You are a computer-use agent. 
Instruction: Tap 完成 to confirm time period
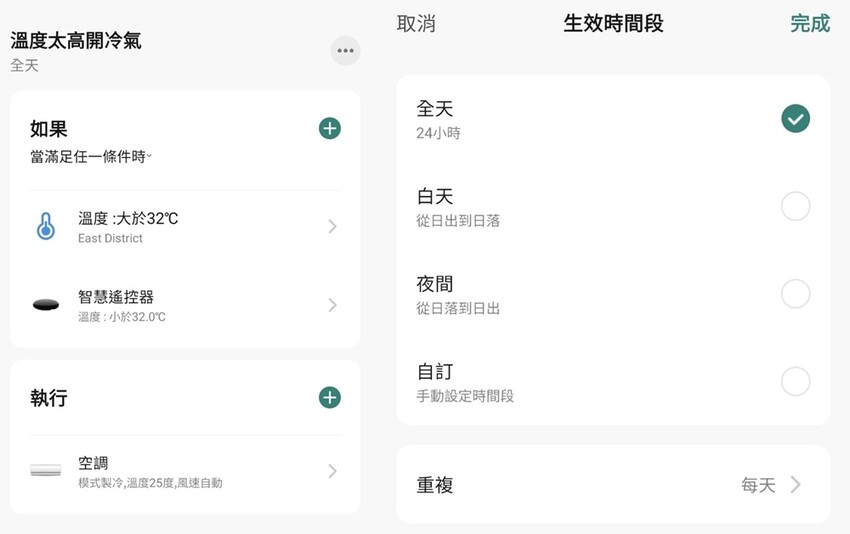click(810, 24)
